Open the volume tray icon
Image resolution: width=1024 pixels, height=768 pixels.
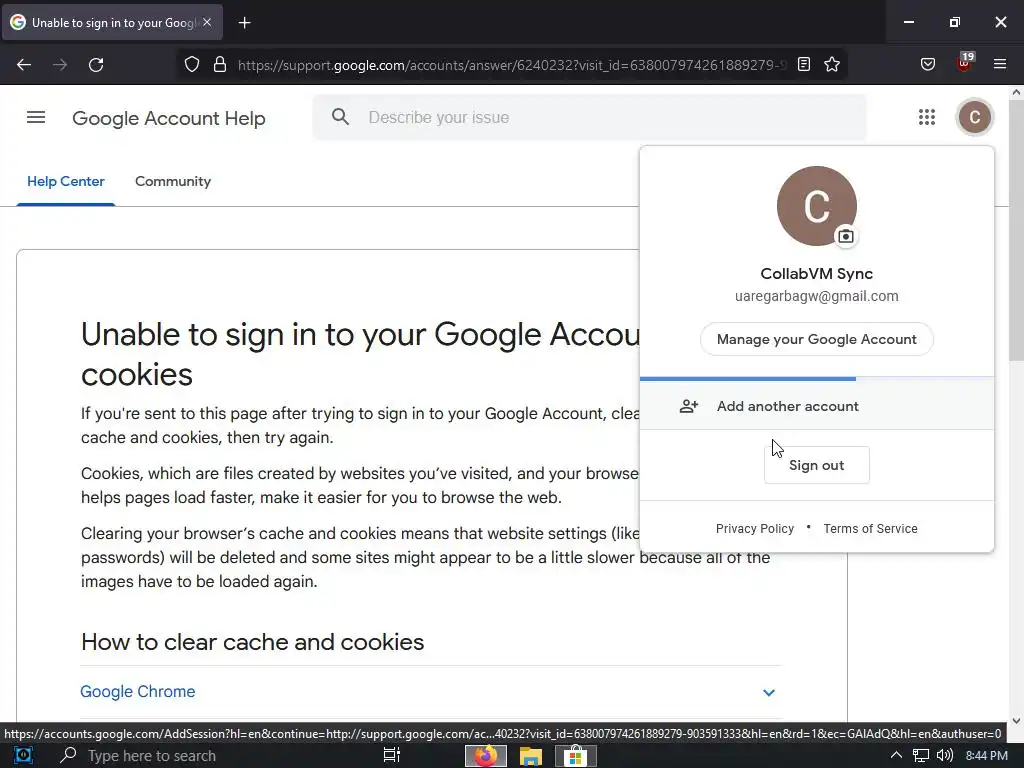coord(944,756)
